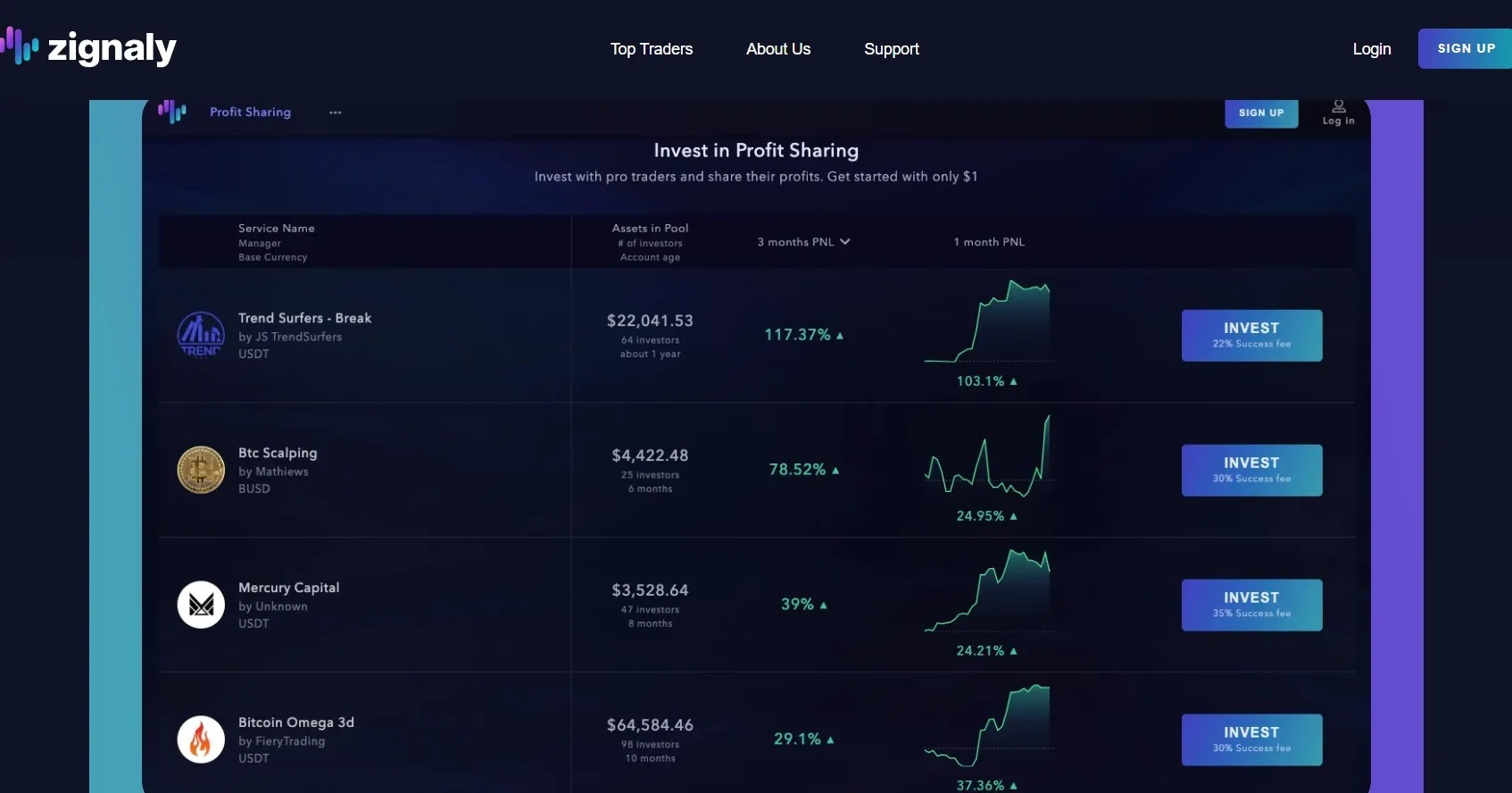The height and width of the screenshot is (793, 1512).
Task: Click the Assets in Pool column header
Action: [650, 229]
